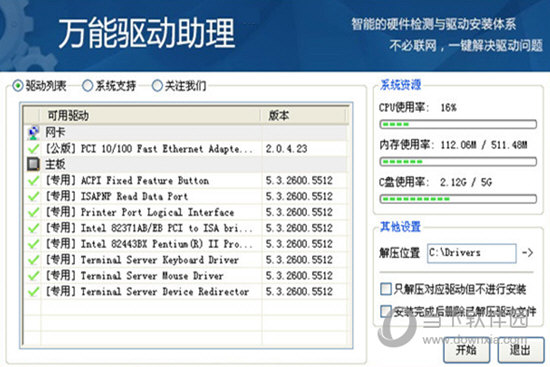Viewport: 550px width, 367px height.
Task: Click the 主板 motherboard category icon
Action: click(33, 164)
